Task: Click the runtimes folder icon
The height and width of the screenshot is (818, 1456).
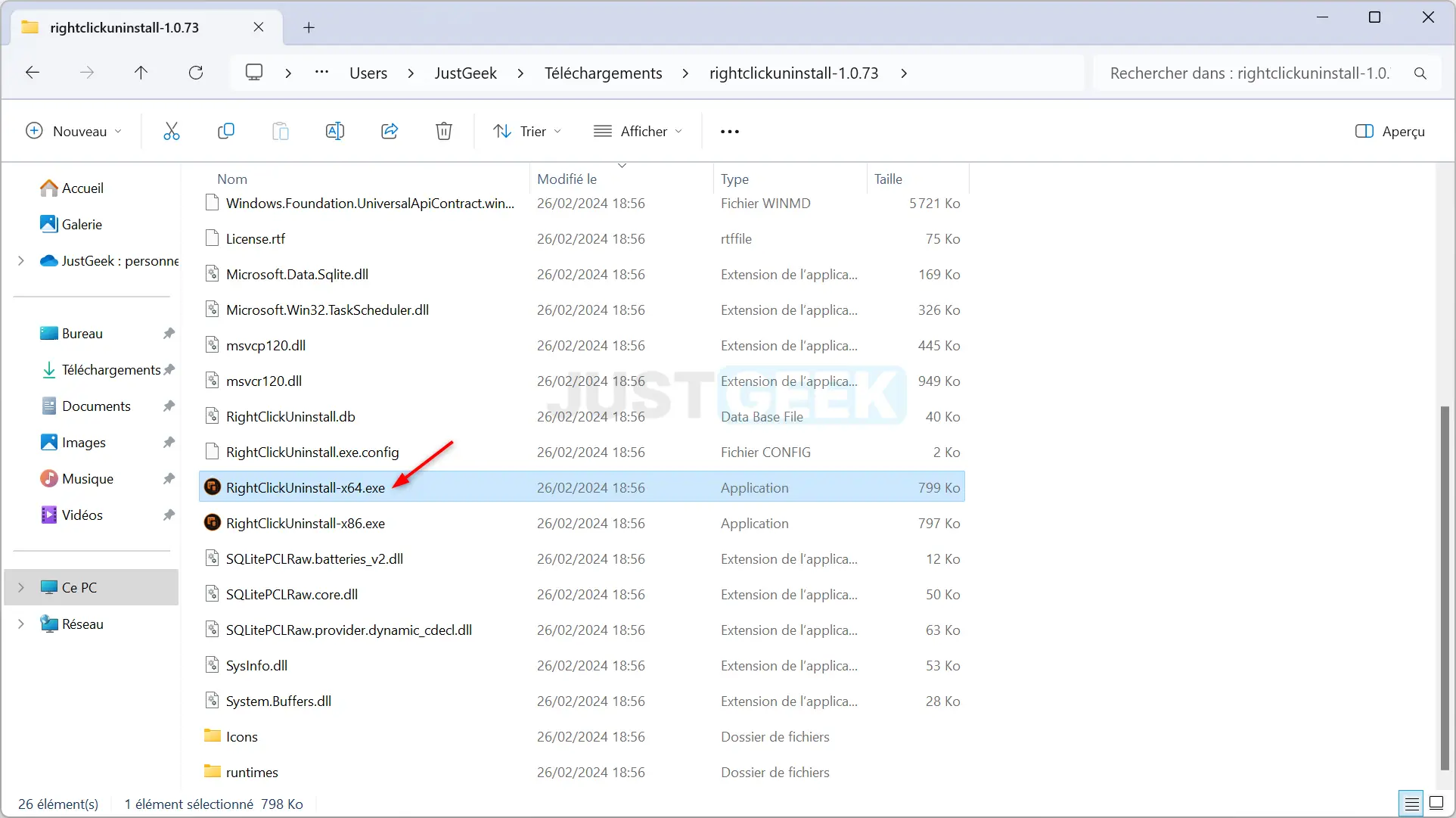Action: pos(213,771)
